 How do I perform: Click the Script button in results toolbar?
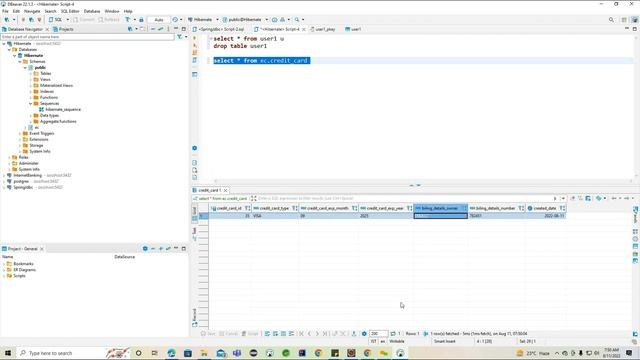(x=250, y=333)
